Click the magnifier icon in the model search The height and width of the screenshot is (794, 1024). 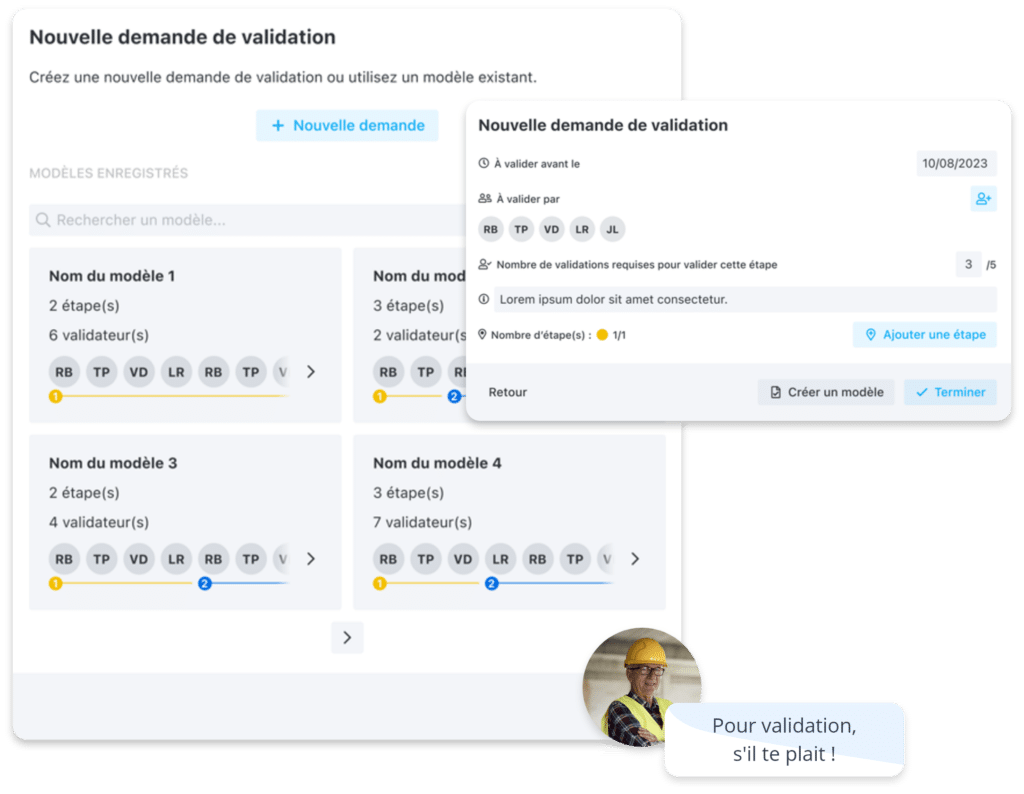[x=43, y=220]
